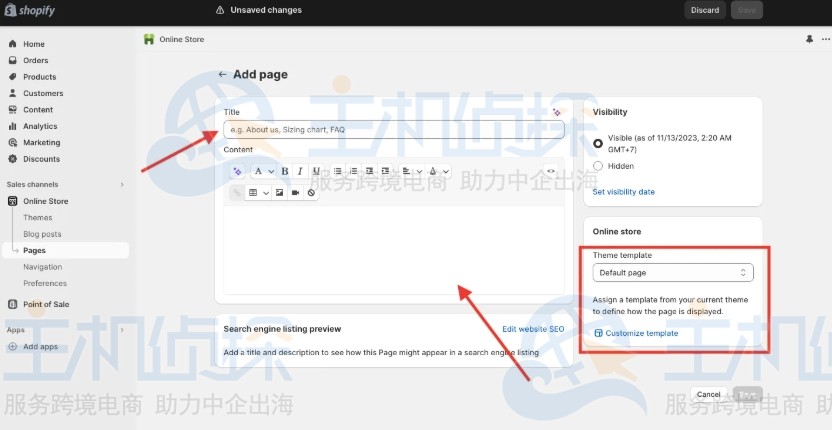Click the Add apps plus icon
This screenshot has height=430, width=832.
tap(13, 347)
